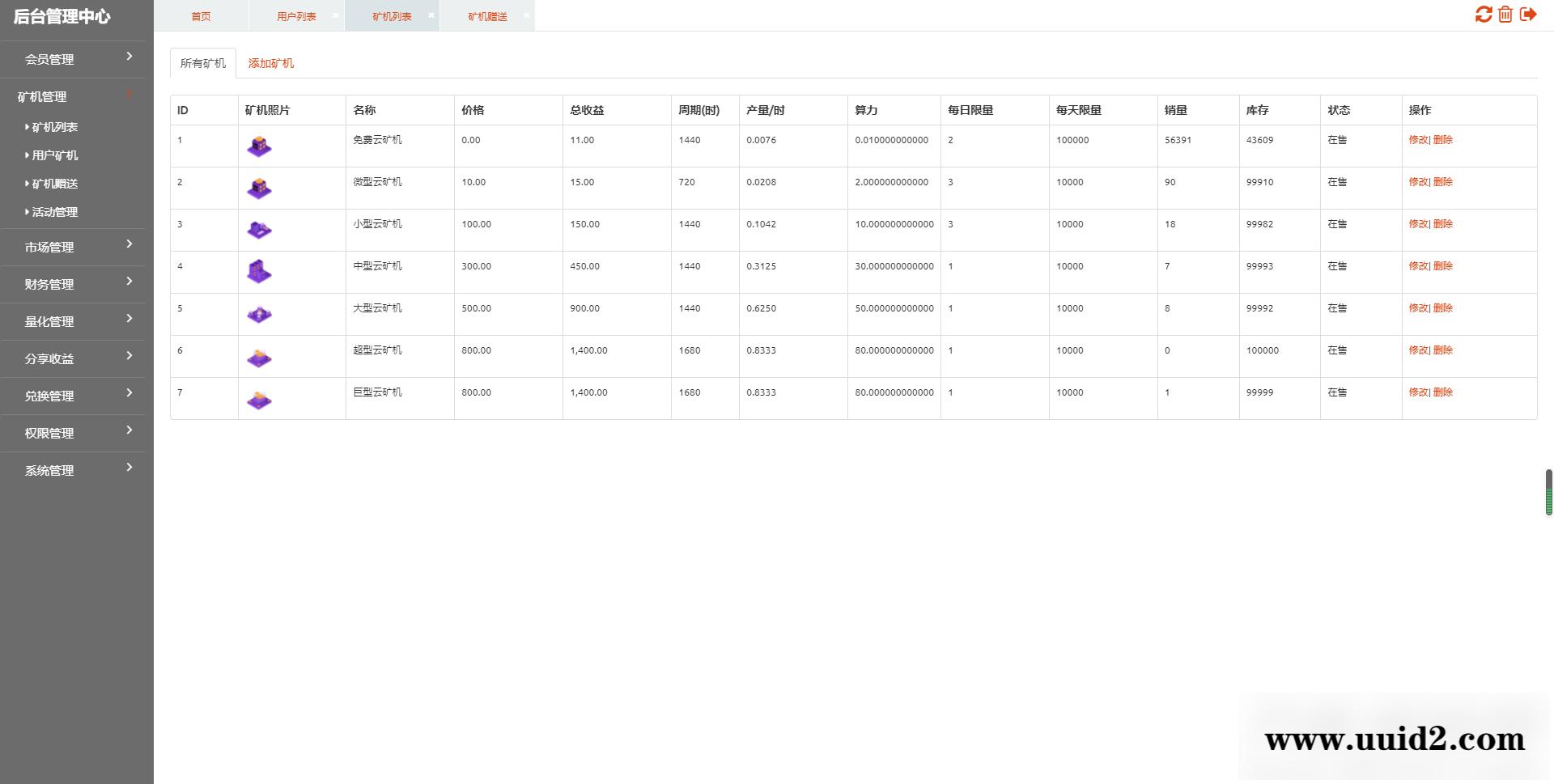The width and height of the screenshot is (1554, 784).
Task: Close the 用户列表 tab
Action: tap(336, 15)
